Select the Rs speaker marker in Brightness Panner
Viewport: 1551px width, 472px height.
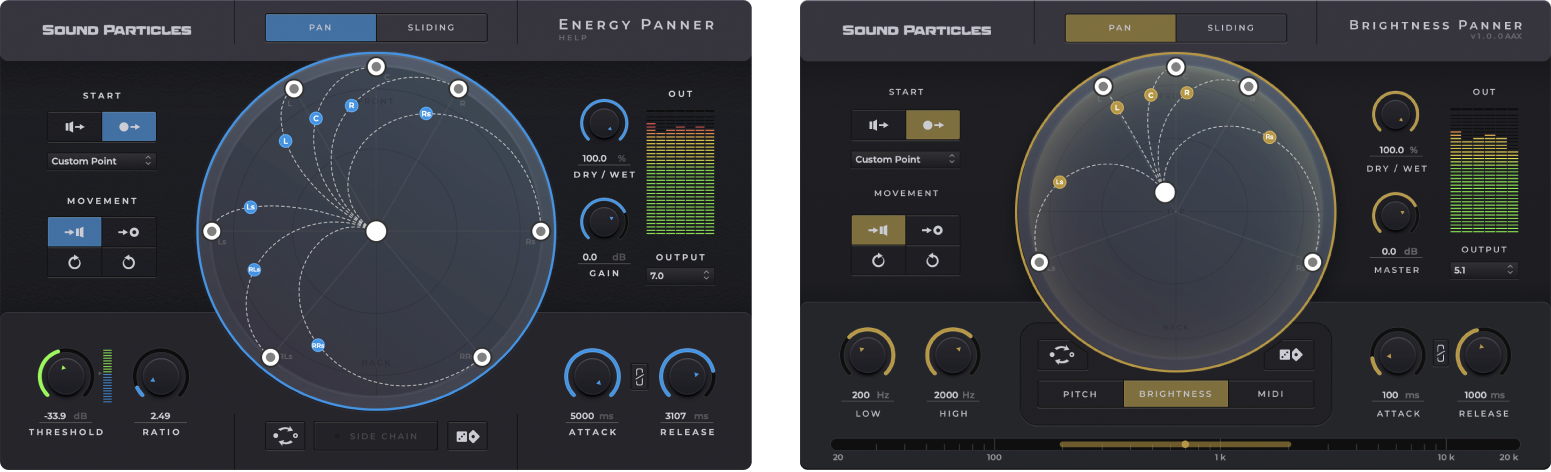(x=1313, y=262)
